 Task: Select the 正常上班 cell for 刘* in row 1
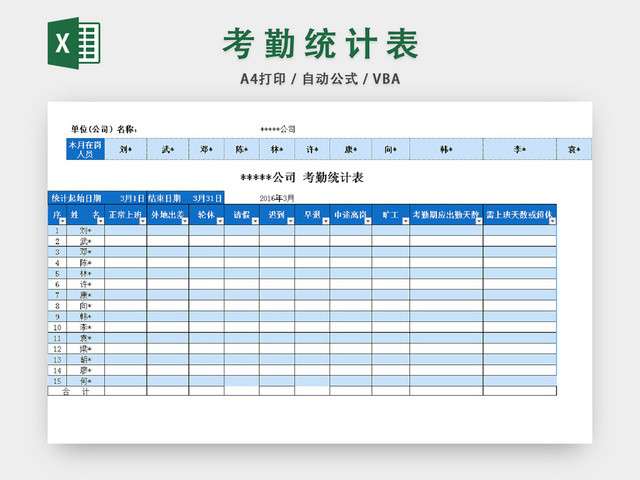(126, 231)
